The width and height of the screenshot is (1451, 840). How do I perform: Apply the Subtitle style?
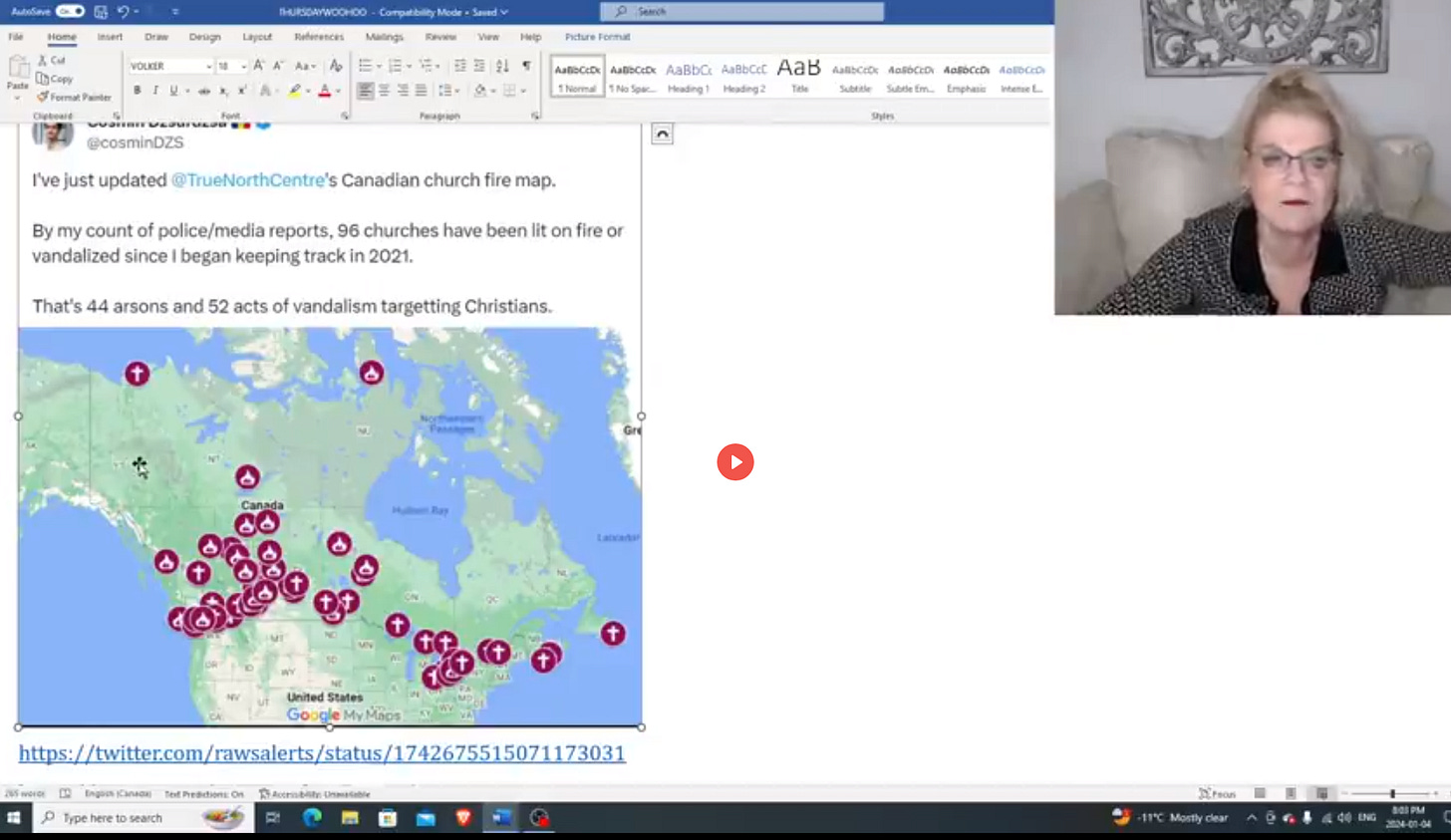click(855, 77)
